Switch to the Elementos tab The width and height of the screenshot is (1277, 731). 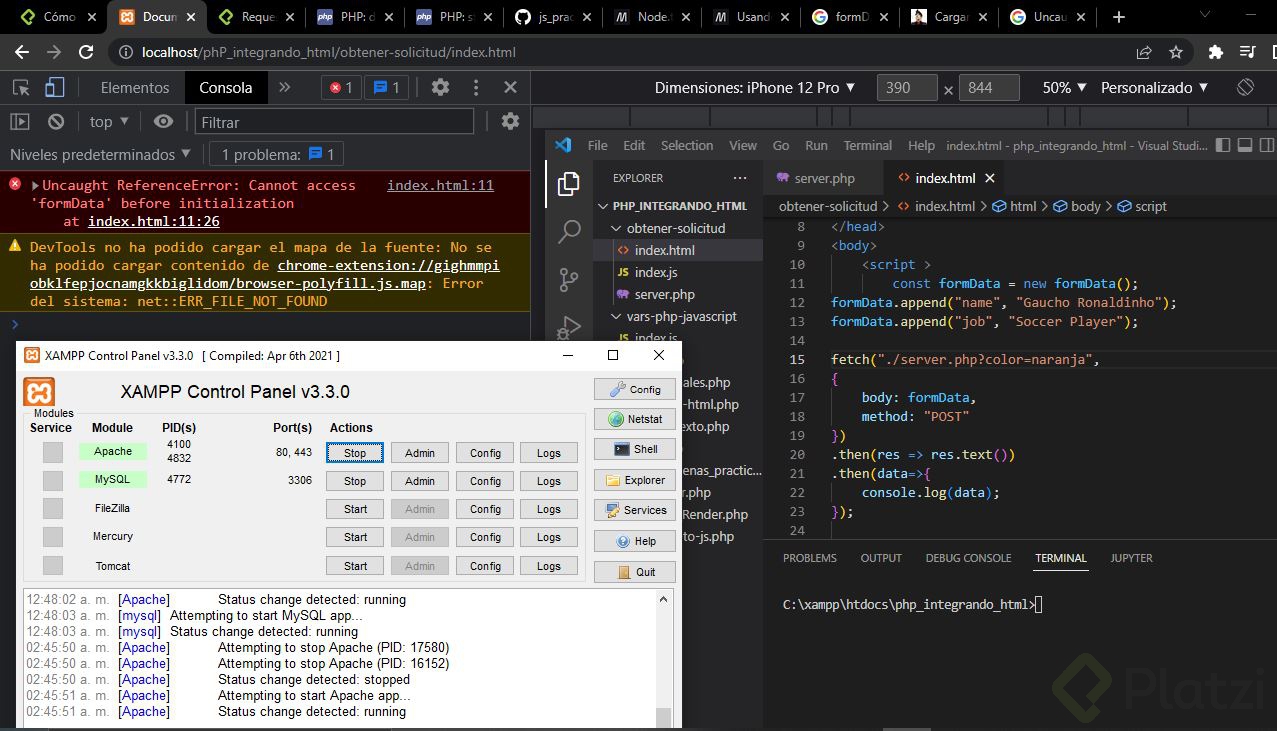(135, 88)
